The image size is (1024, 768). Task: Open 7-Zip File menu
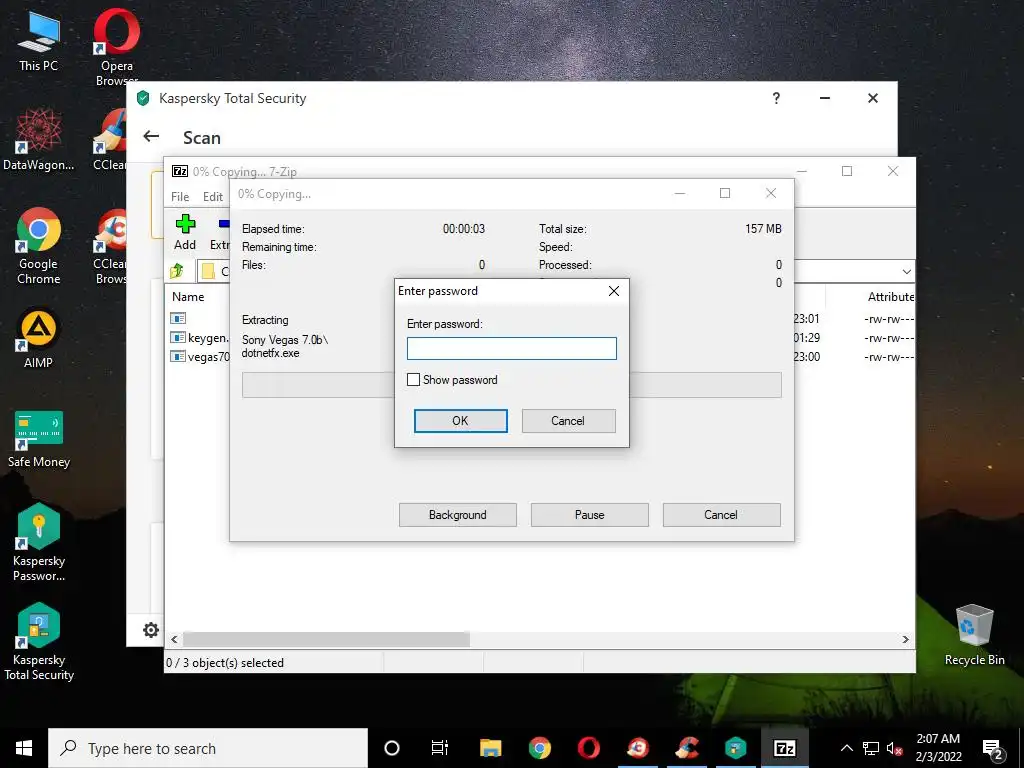click(180, 197)
